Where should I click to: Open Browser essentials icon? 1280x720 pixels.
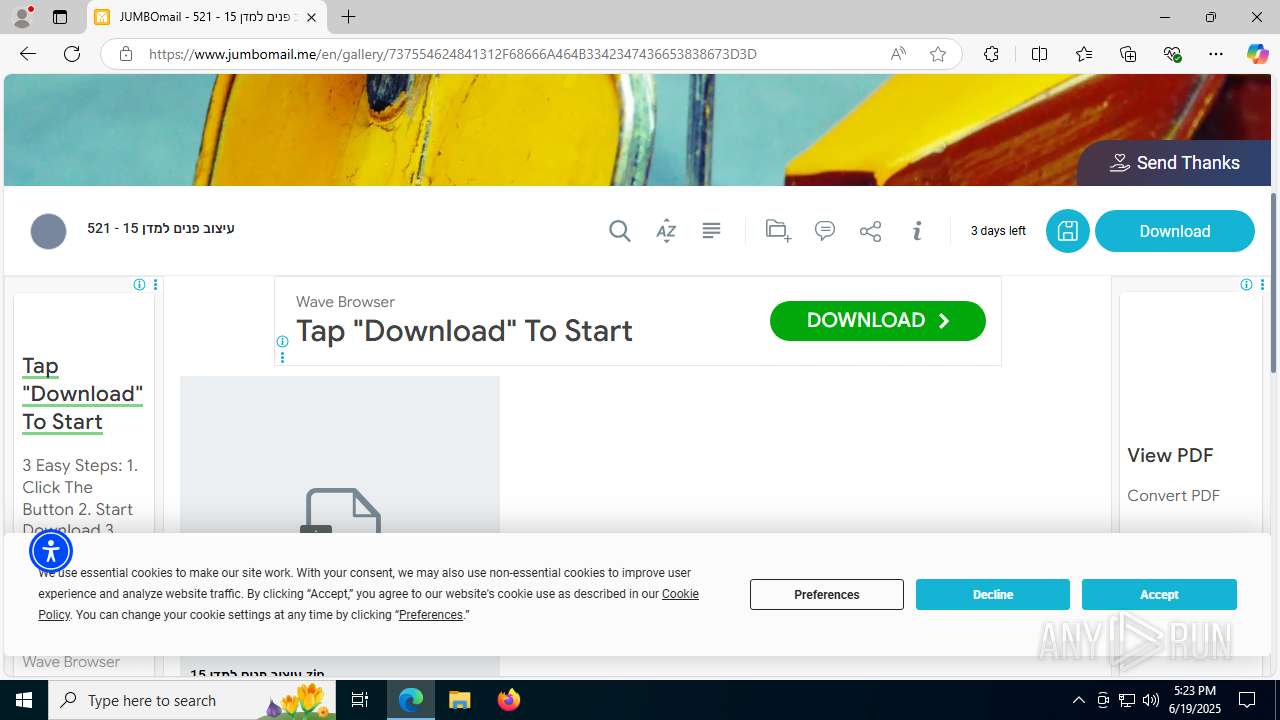[x=1172, y=54]
